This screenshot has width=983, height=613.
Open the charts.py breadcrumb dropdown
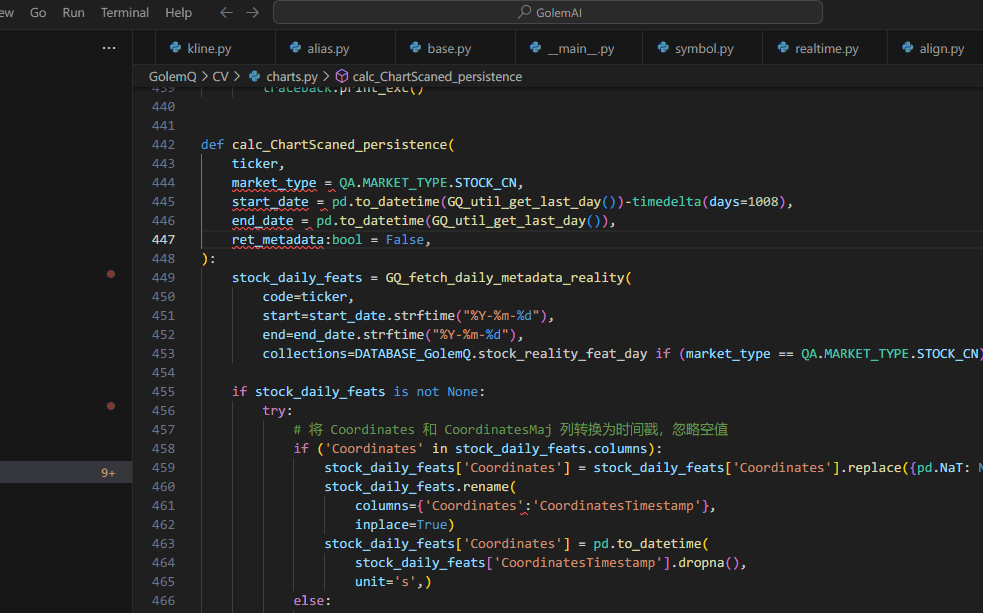point(291,76)
